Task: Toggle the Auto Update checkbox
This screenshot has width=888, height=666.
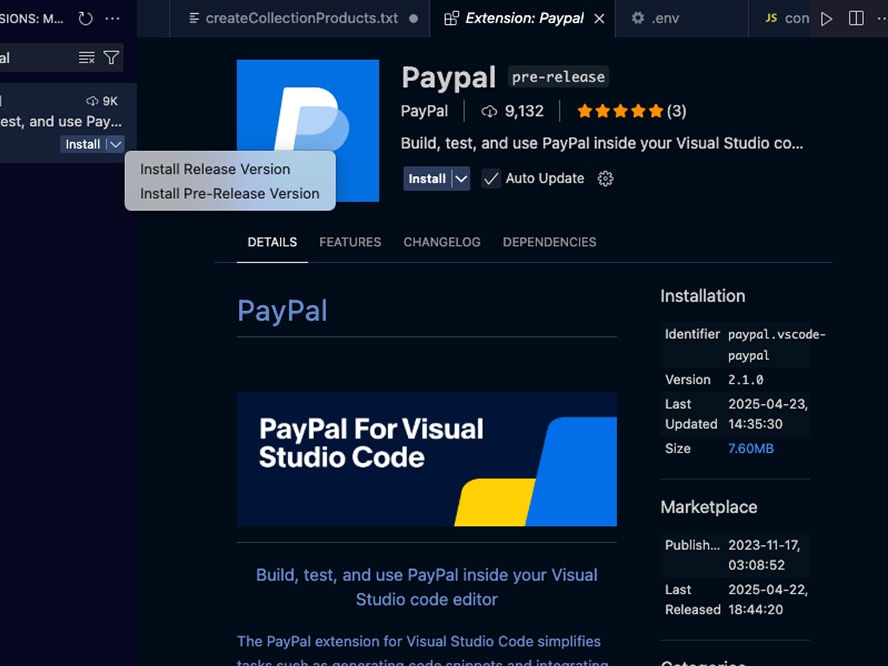Action: pos(491,179)
